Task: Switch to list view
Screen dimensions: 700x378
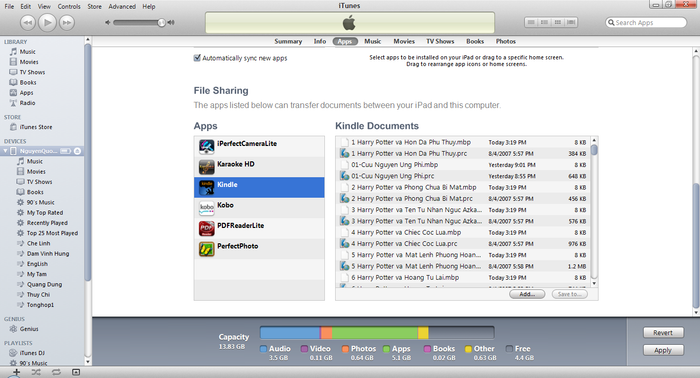Action: click(531, 22)
